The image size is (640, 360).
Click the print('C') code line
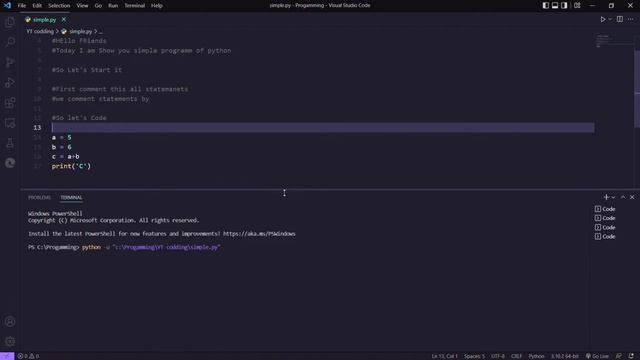point(71,166)
